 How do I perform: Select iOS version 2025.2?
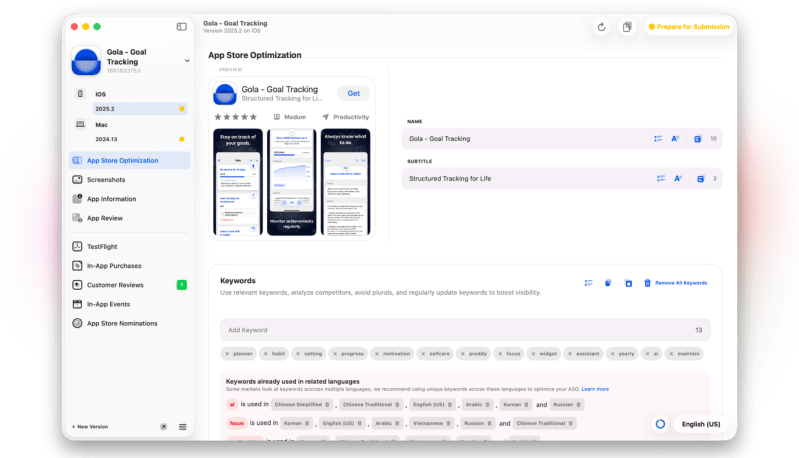point(140,109)
